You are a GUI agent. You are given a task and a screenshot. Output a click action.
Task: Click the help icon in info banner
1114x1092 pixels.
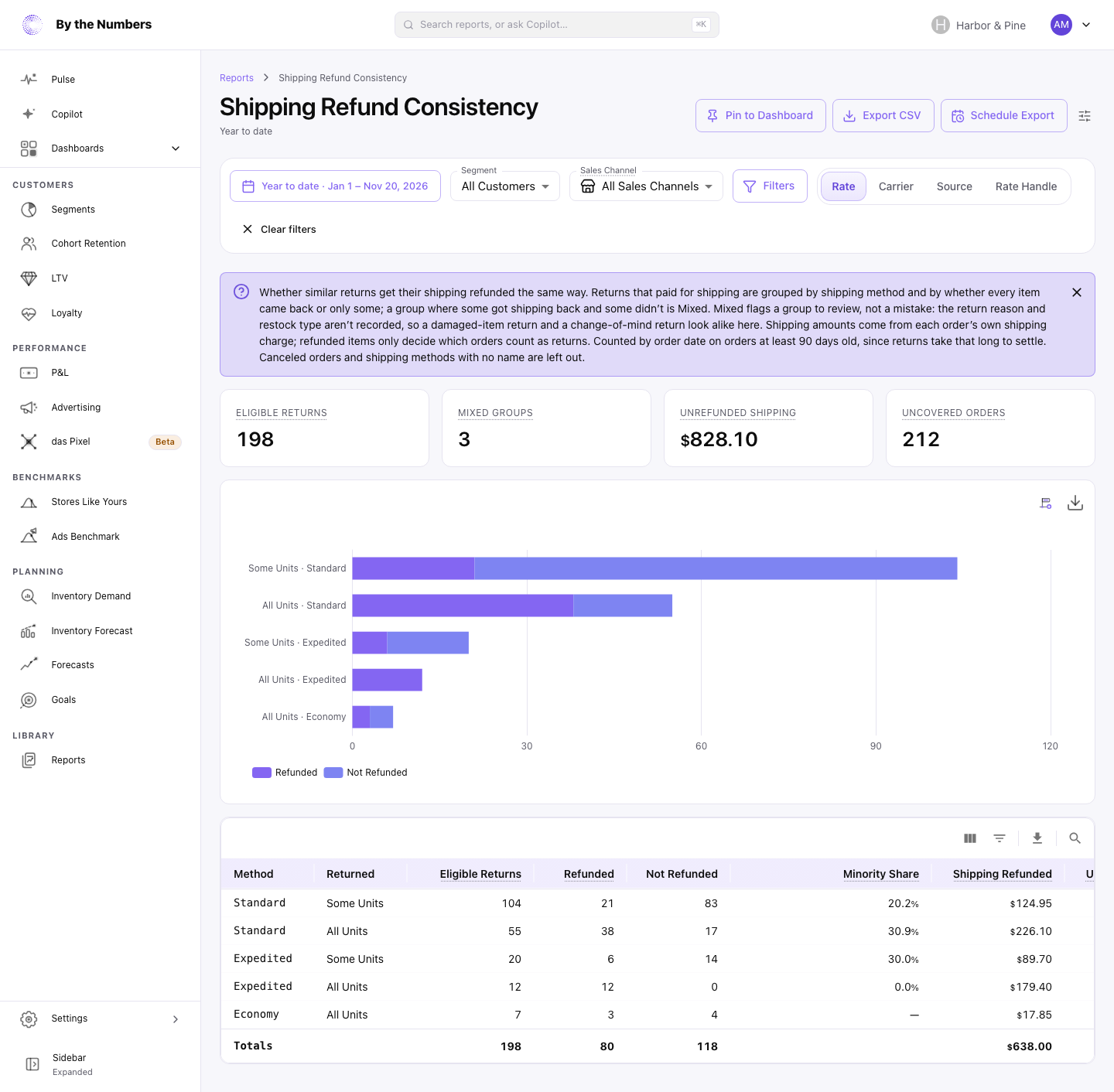pos(241,292)
